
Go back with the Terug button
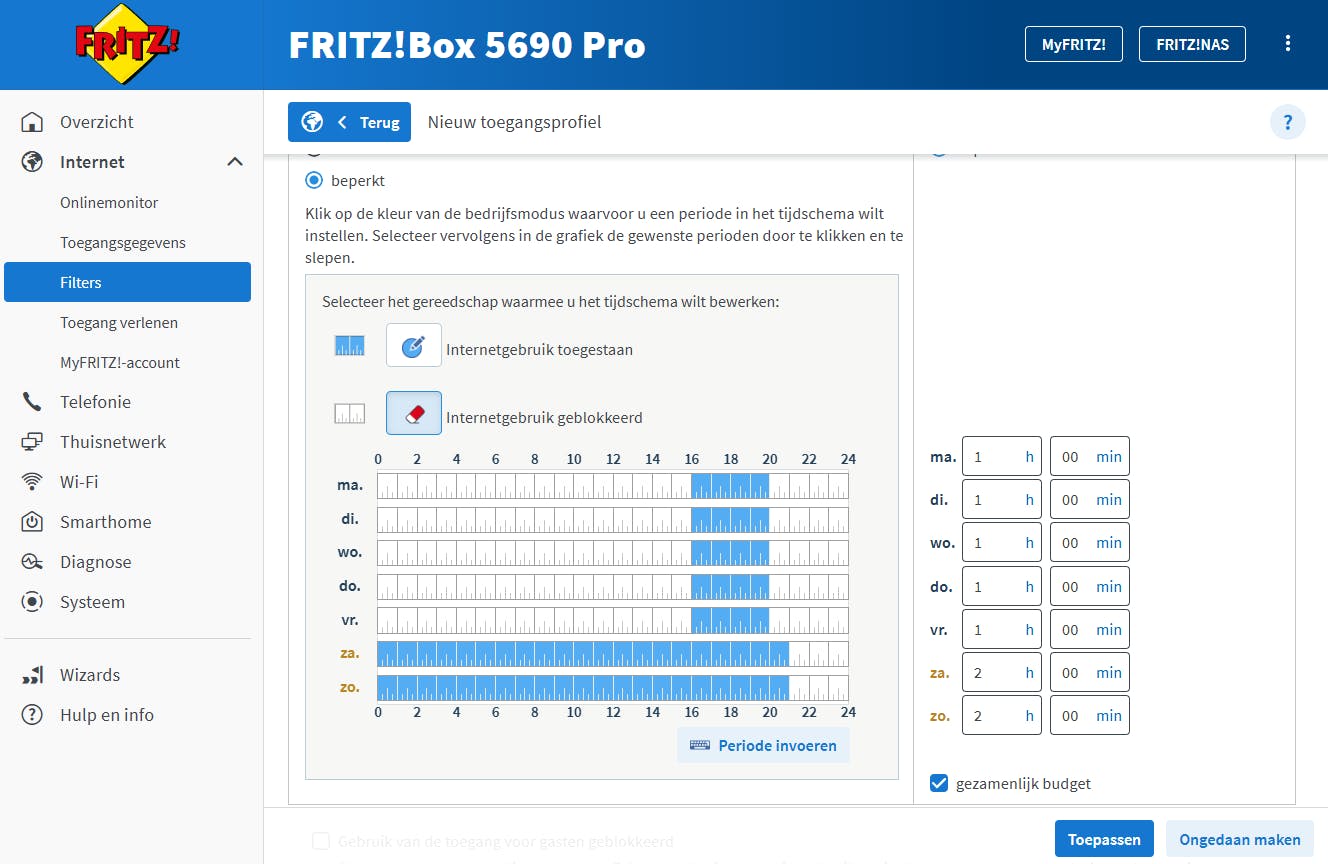coord(349,122)
